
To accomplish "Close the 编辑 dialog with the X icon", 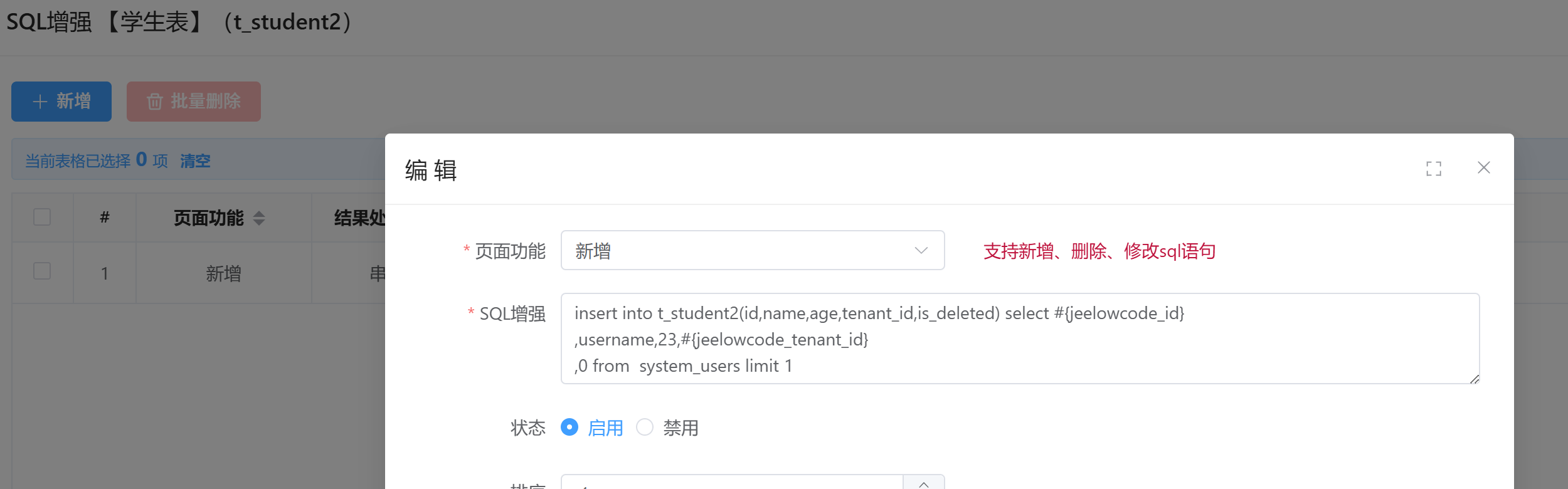I will (1483, 168).
